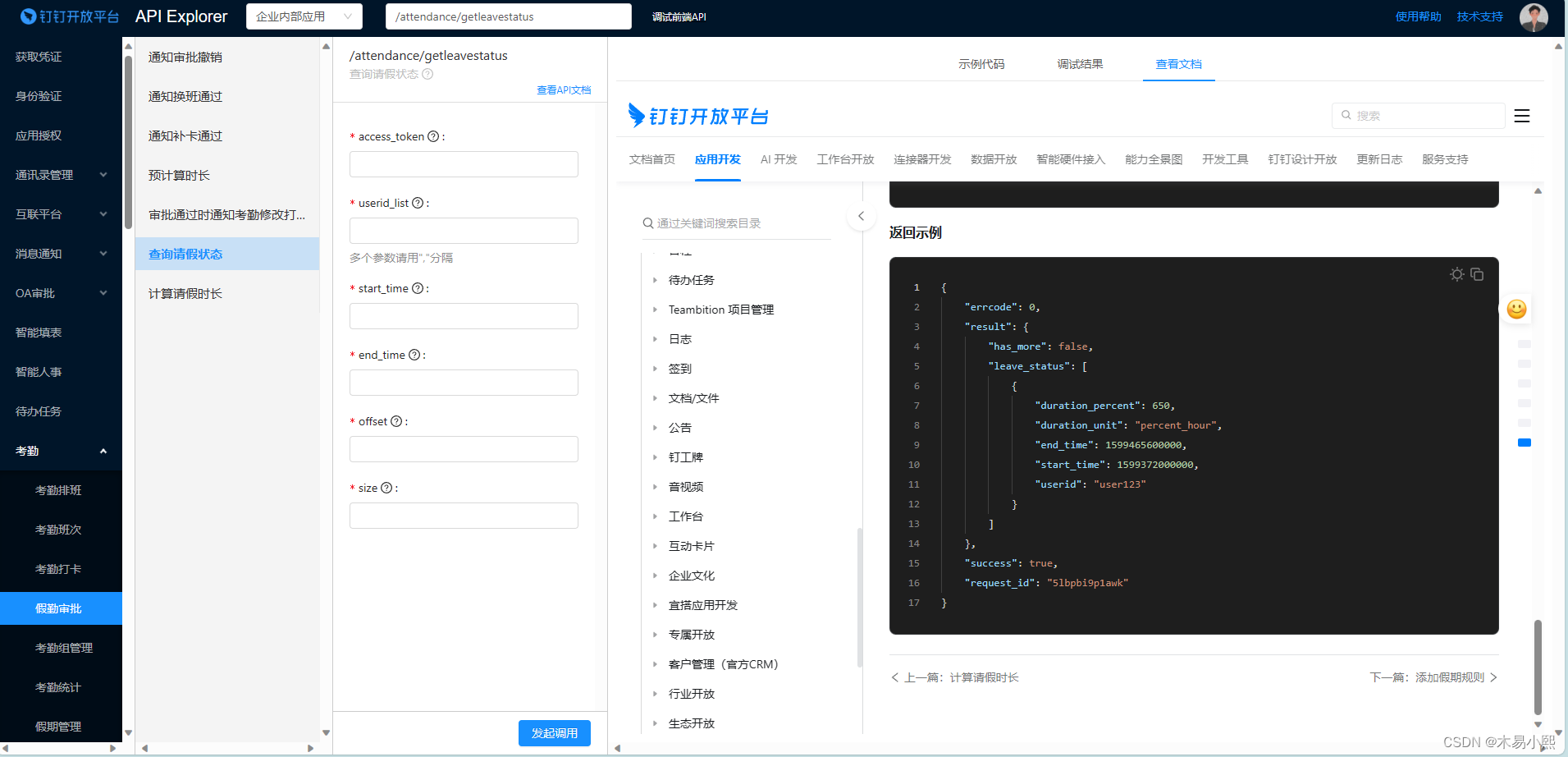The image size is (1568, 757).
Task: Click the docs page vertical scrollbar thumb
Action: [x=1538, y=668]
